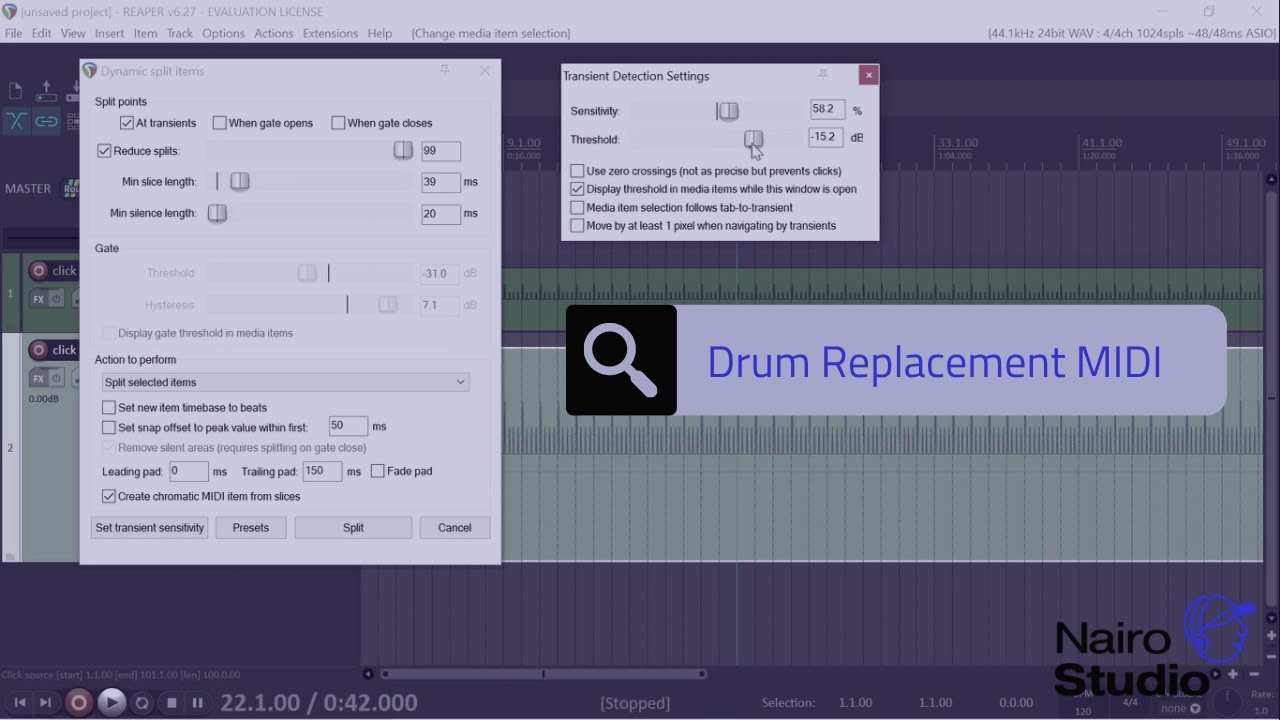Image resolution: width=1280 pixels, height=720 pixels.
Task: Click the magnifying glass search icon
Action: pyautogui.click(x=621, y=360)
